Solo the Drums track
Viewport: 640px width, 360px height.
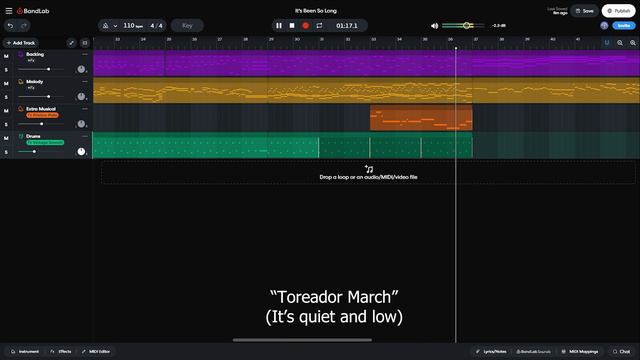pyautogui.click(x=6, y=152)
